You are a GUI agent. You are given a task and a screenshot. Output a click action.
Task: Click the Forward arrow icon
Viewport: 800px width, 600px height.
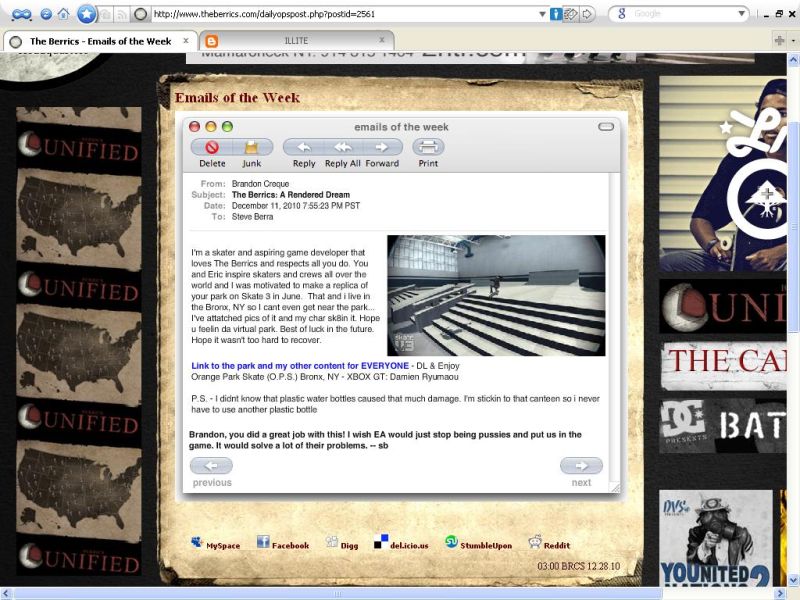point(382,147)
